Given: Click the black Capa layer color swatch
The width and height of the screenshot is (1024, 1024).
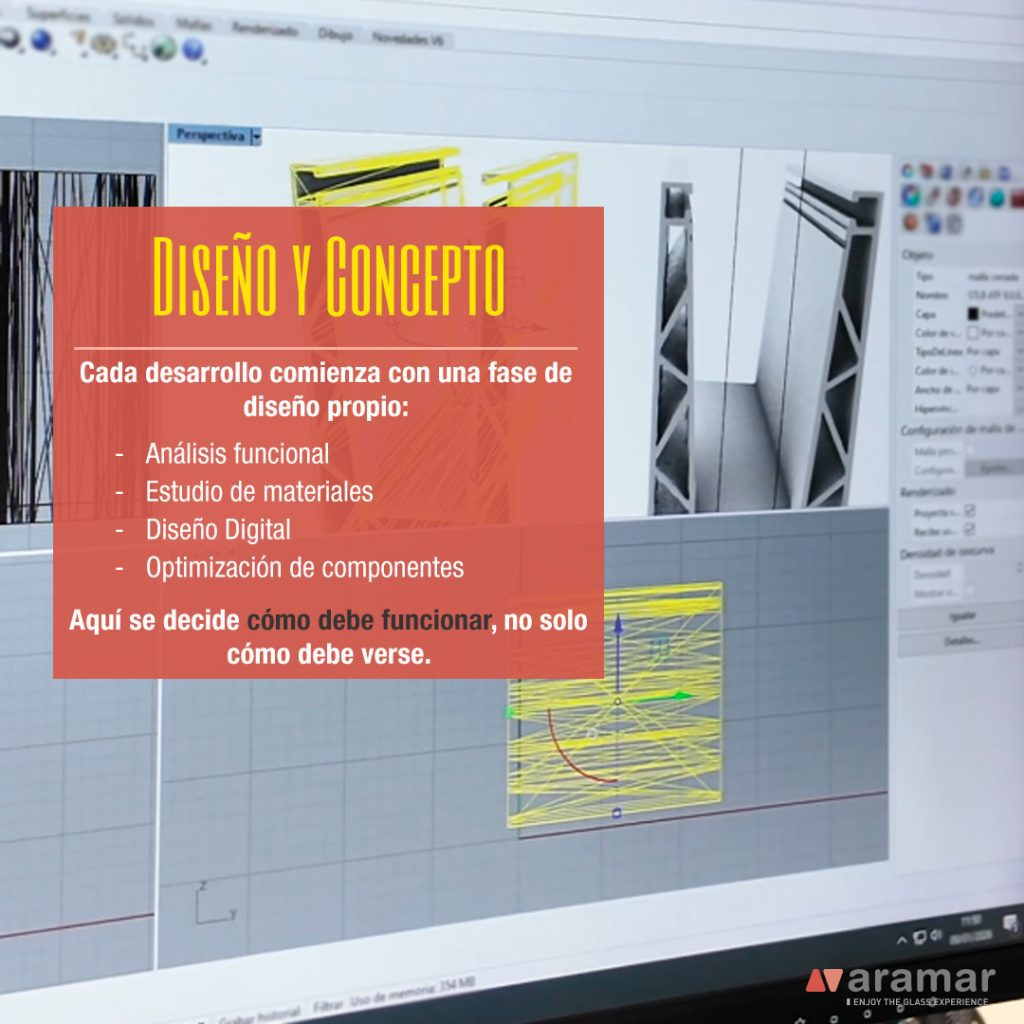Looking at the screenshot, I should point(973,314).
